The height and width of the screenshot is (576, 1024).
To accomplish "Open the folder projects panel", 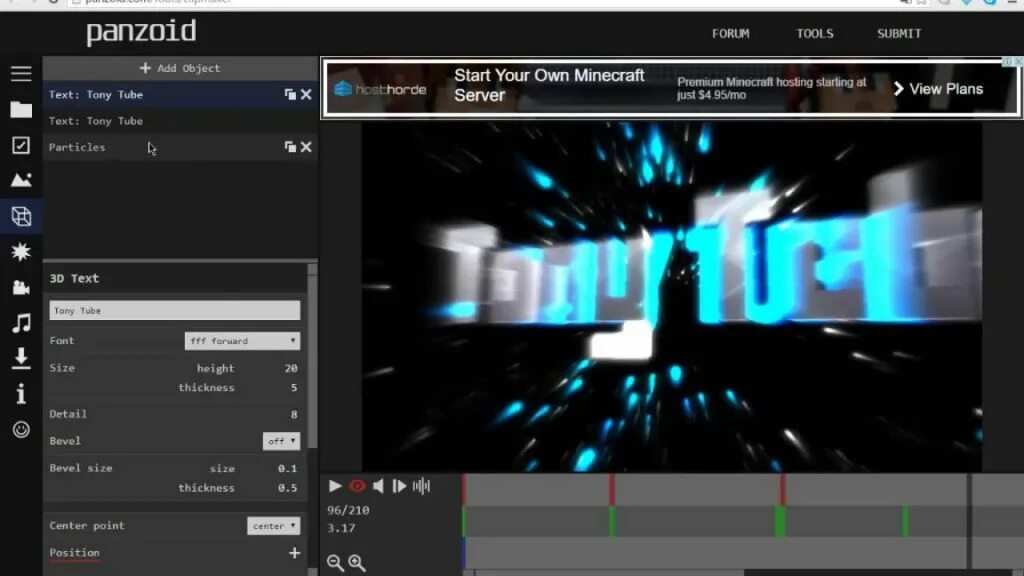I will (x=21, y=110).
